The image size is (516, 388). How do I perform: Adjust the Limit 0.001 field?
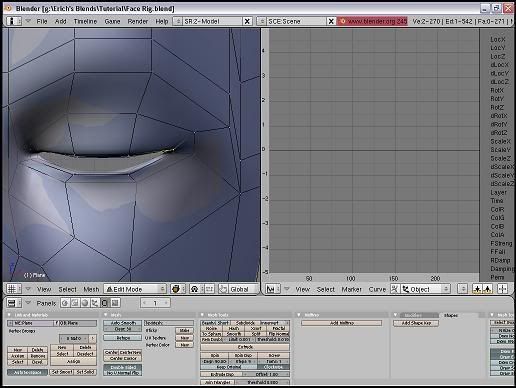(239, 339)
